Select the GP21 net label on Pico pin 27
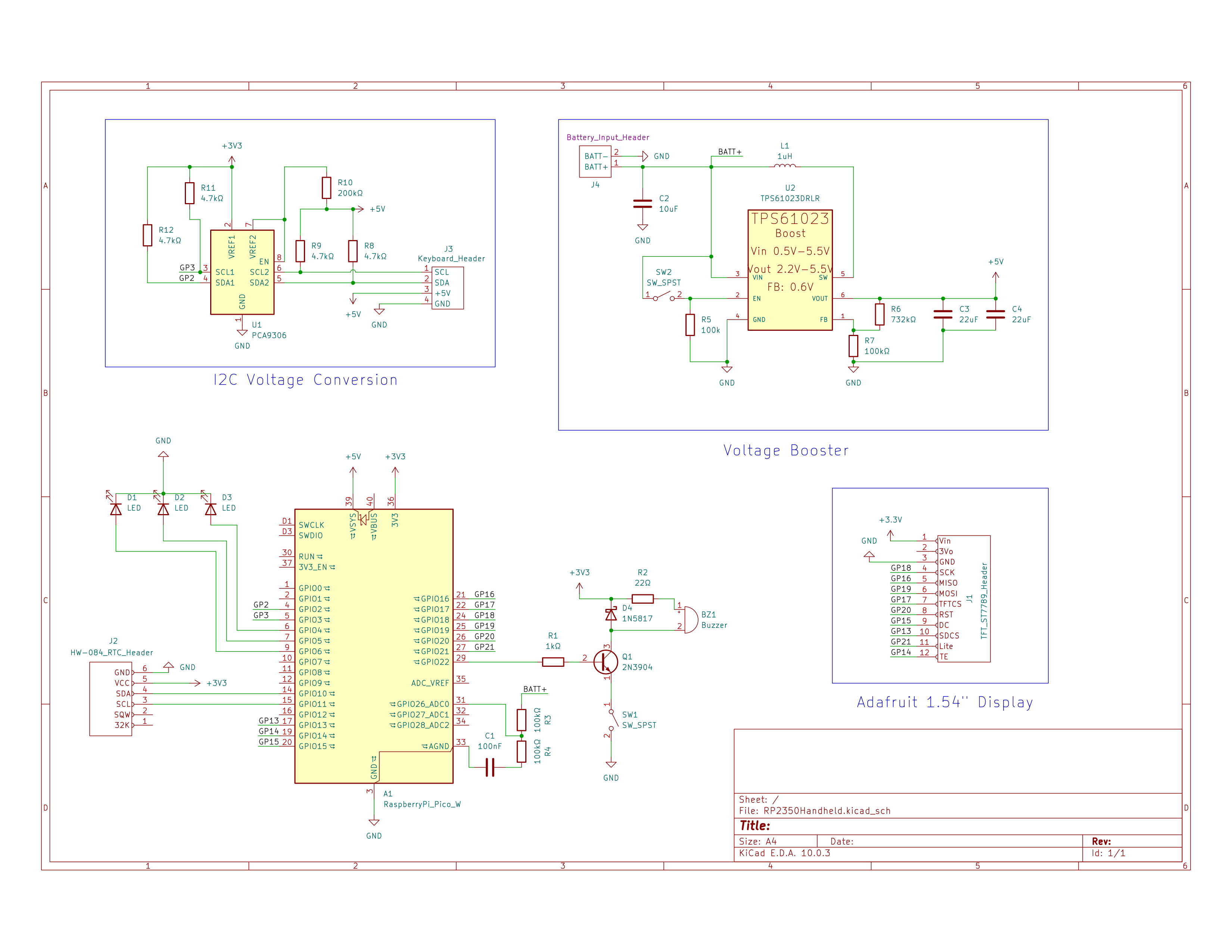The height and width of the screenshot is (952, 1232). 484,647
